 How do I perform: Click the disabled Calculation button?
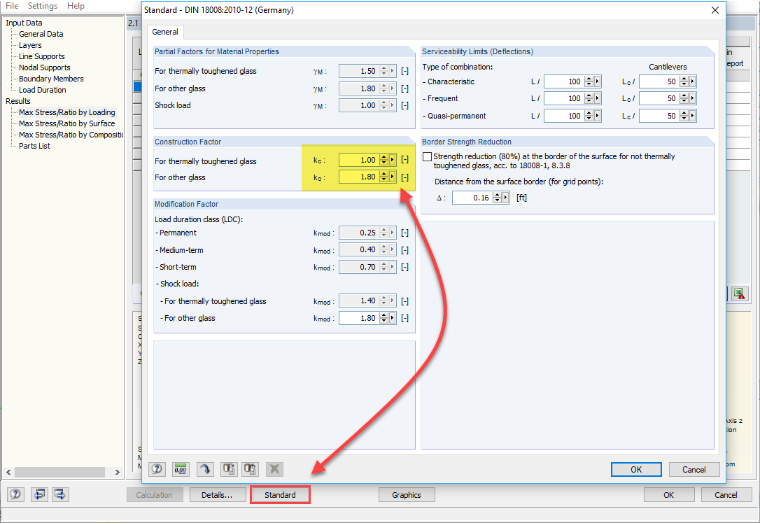click(154, 495)
